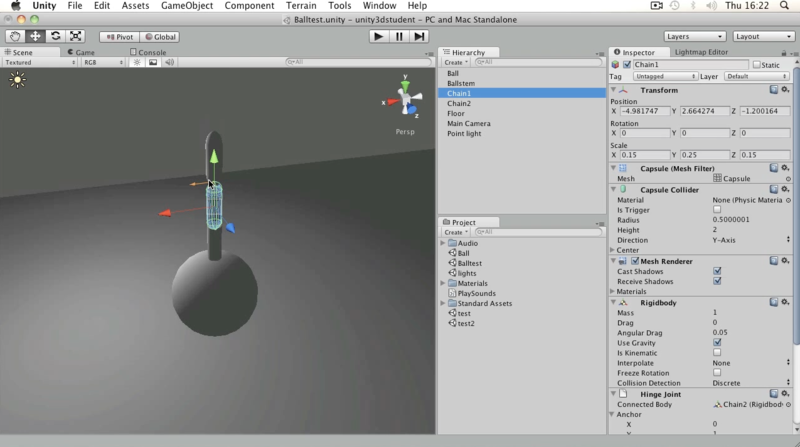Click the Hierarchy search field

click(x=538, y=62)
